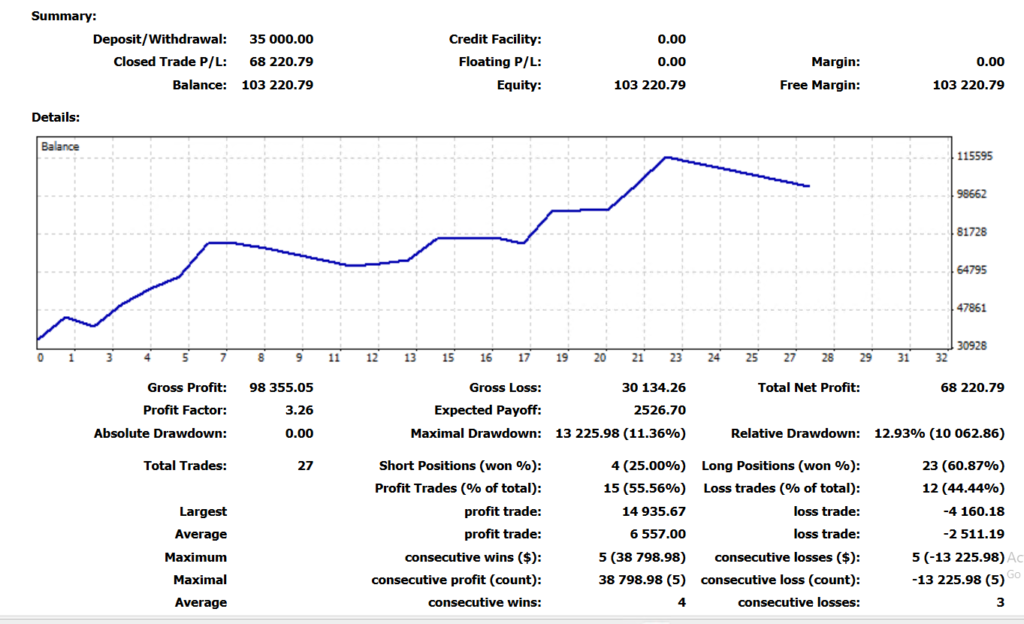Click the Closed Trade P/L label
The image size is (1024, 624).
point(170,62)
